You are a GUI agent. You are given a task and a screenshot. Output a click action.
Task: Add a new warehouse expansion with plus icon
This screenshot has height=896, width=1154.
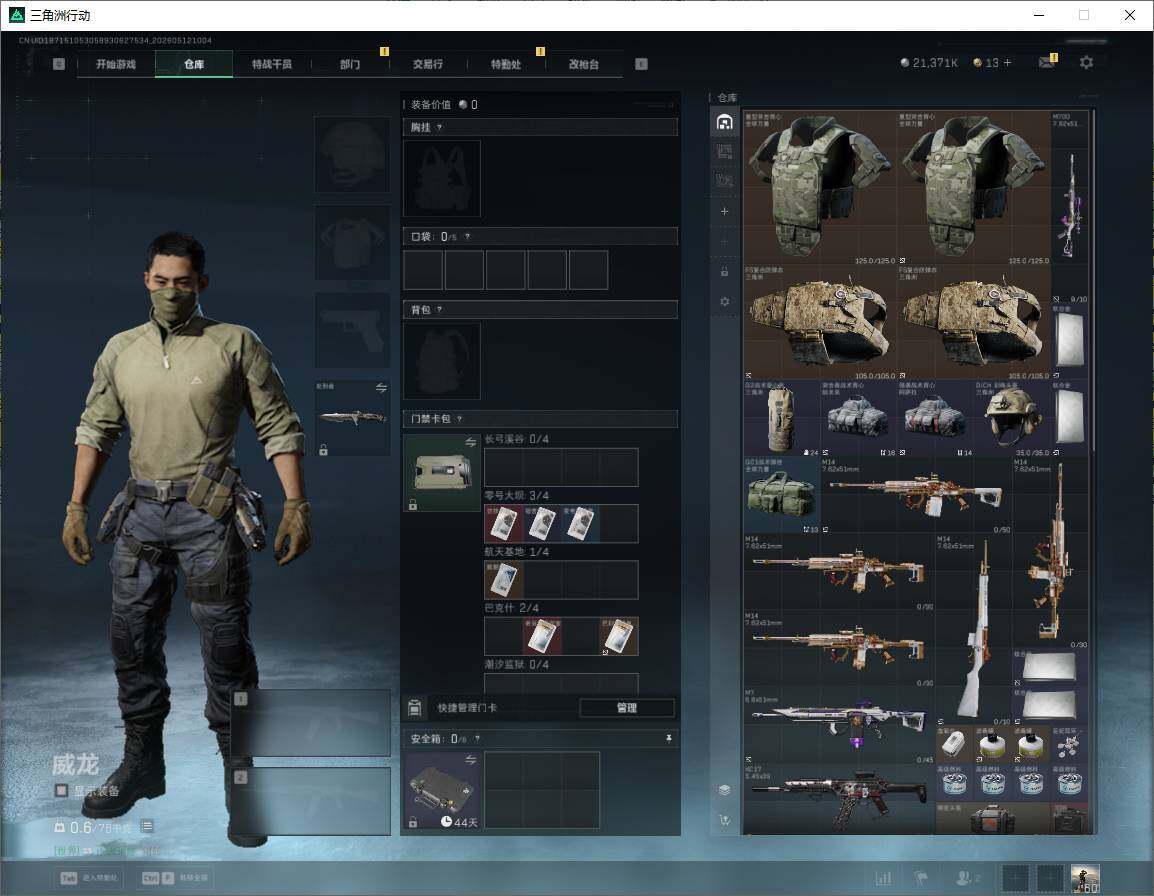pyautogui.click(x=724, y=211)
